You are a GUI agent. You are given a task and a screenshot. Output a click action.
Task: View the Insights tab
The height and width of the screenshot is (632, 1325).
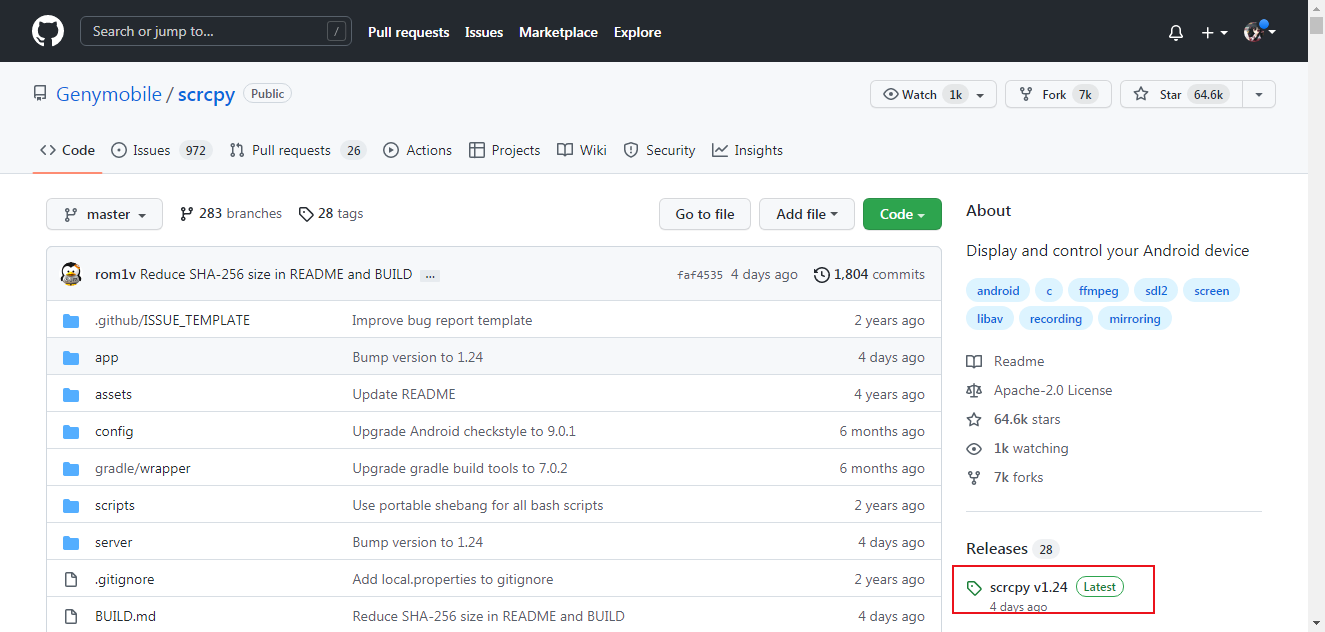tap(748, 150)
